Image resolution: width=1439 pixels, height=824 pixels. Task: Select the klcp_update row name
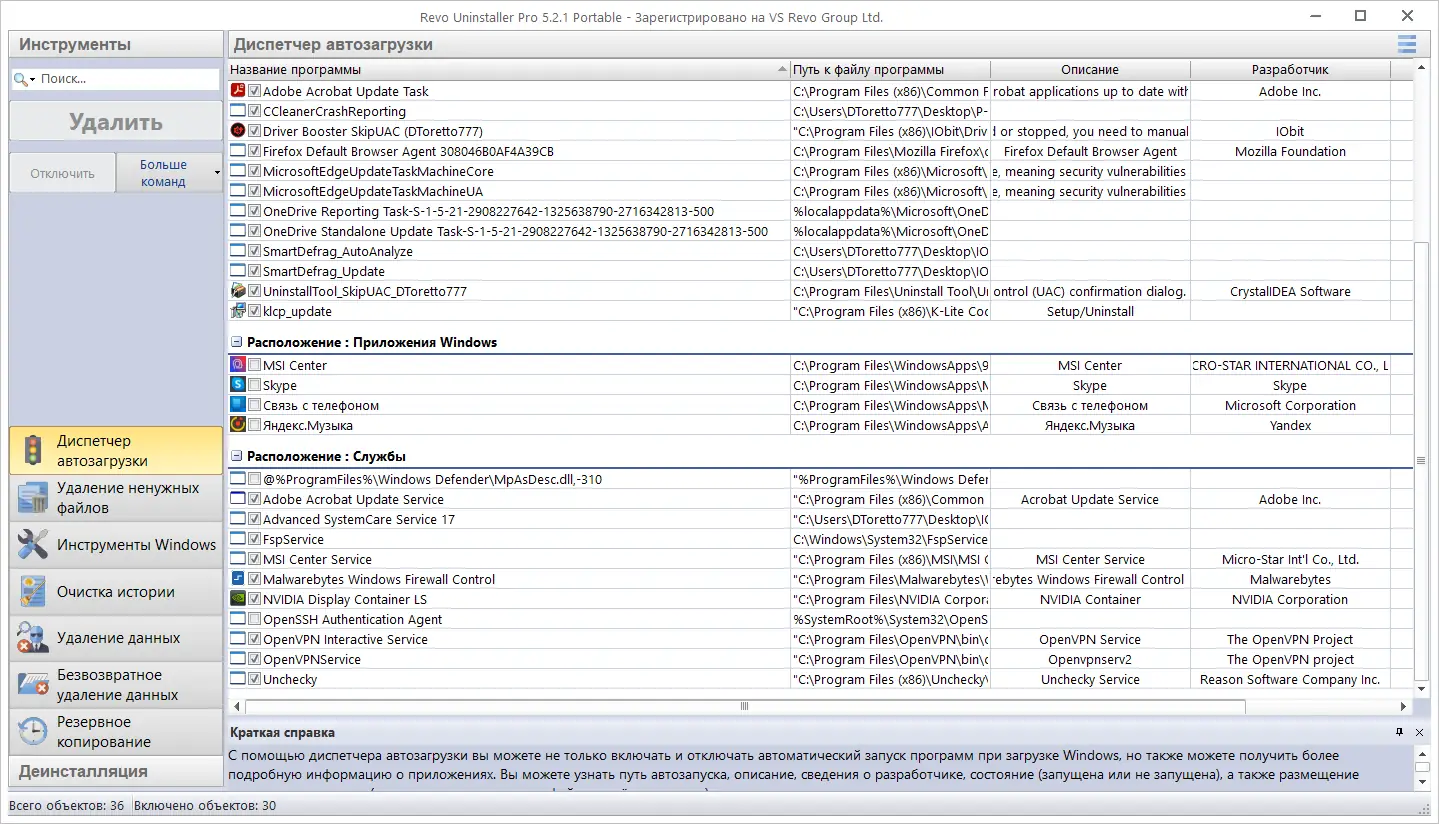coord(297,311)
